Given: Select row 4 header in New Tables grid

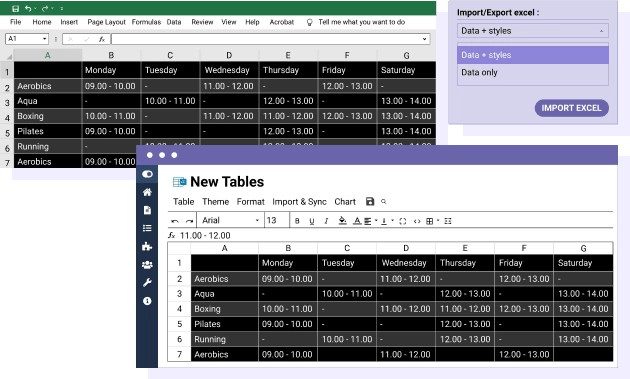Looking at the screenshot, I should coord(179,309).
